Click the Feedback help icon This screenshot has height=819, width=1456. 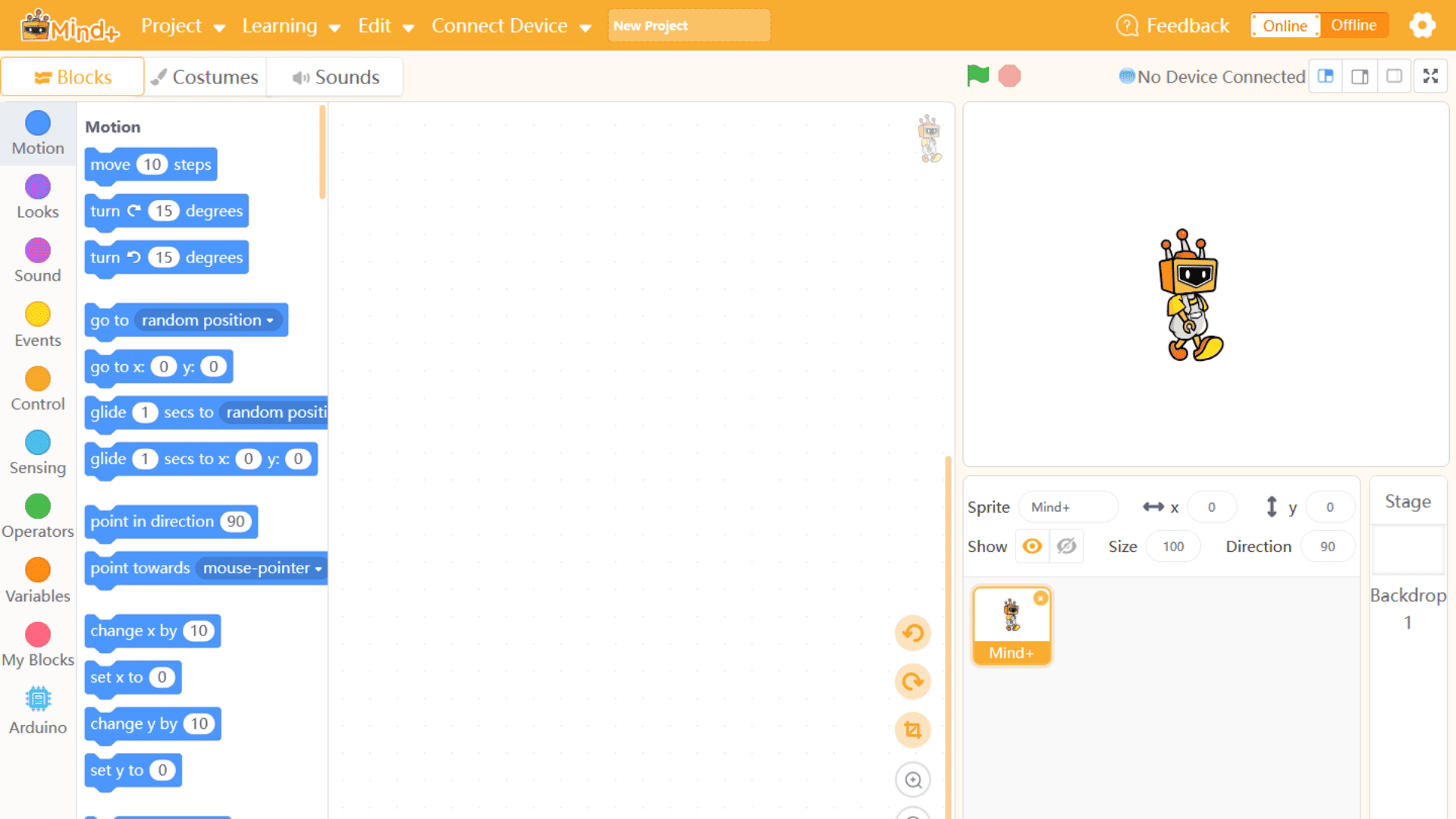click(1127, 26)
